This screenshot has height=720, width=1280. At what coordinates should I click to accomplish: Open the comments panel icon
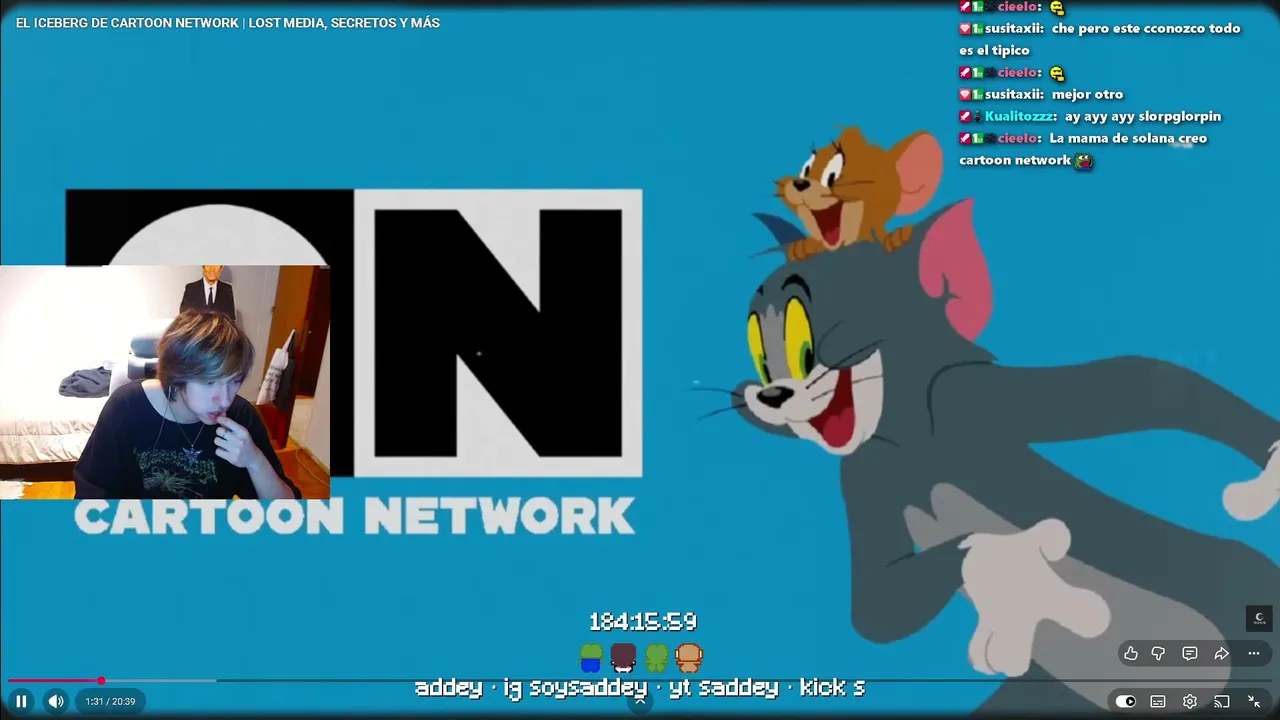coord(1190,653)
